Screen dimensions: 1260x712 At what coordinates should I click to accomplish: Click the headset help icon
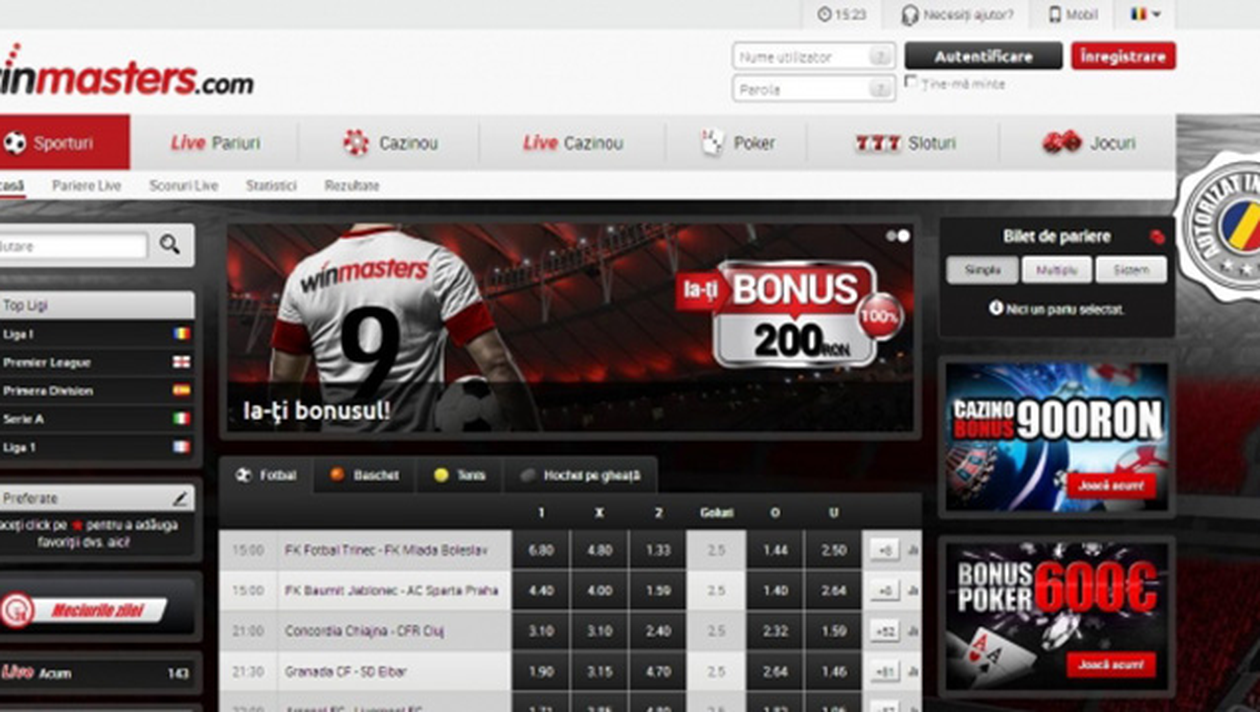pos(909,15)
